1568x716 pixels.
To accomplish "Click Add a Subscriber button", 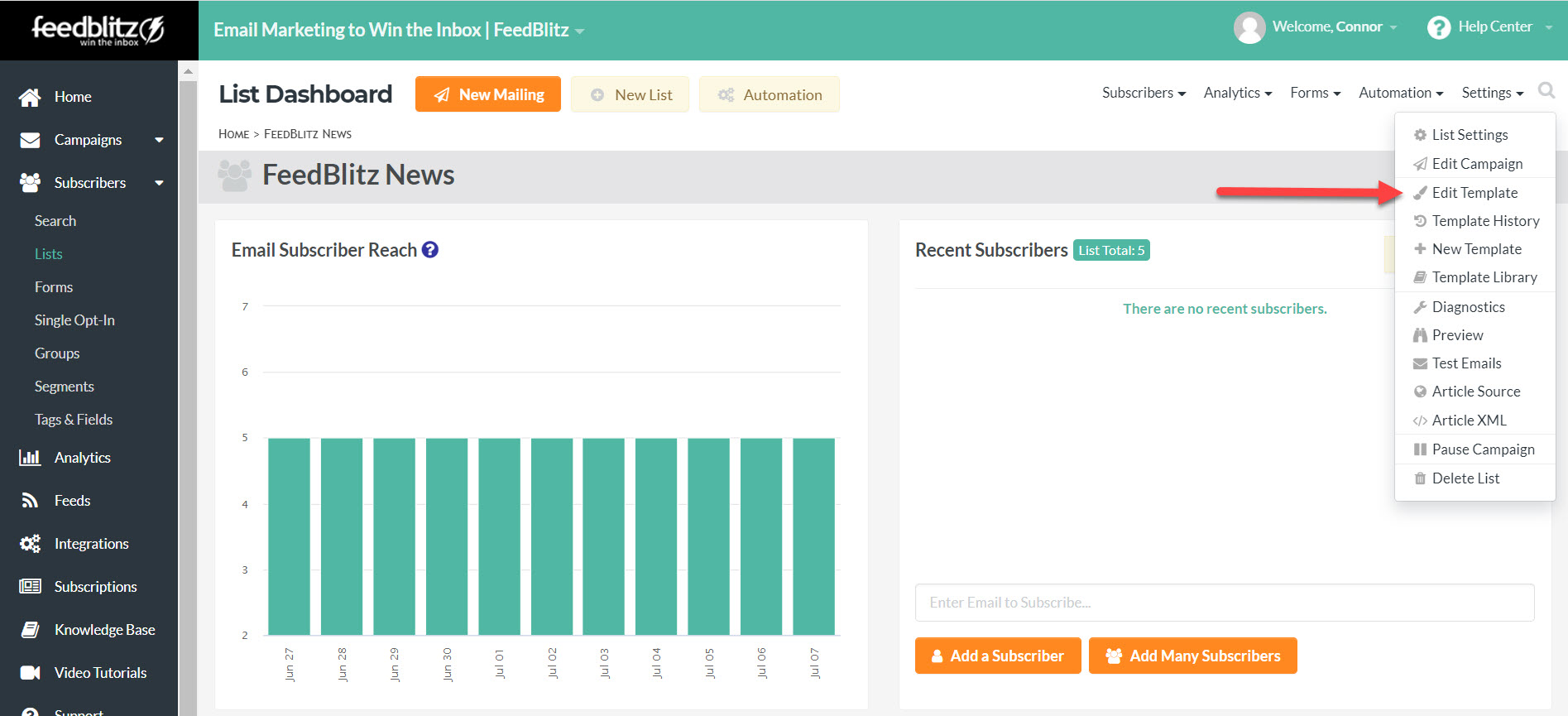I will pos(998,656).
